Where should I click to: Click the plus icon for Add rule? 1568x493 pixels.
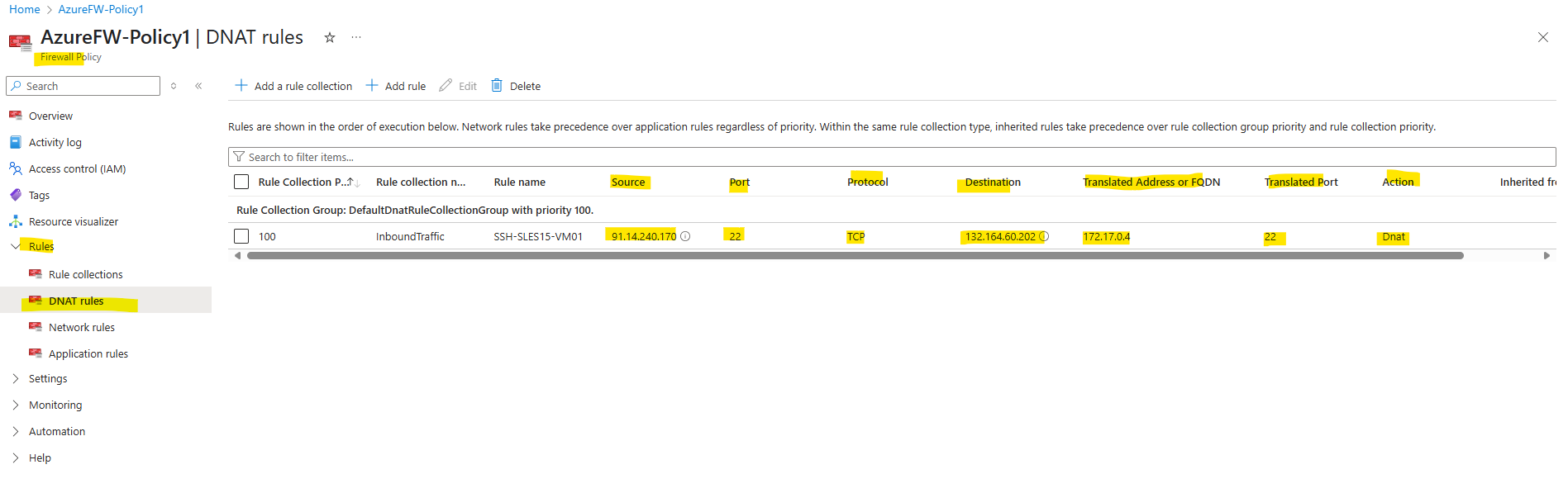pyautogui.click(x=372, y=85)
